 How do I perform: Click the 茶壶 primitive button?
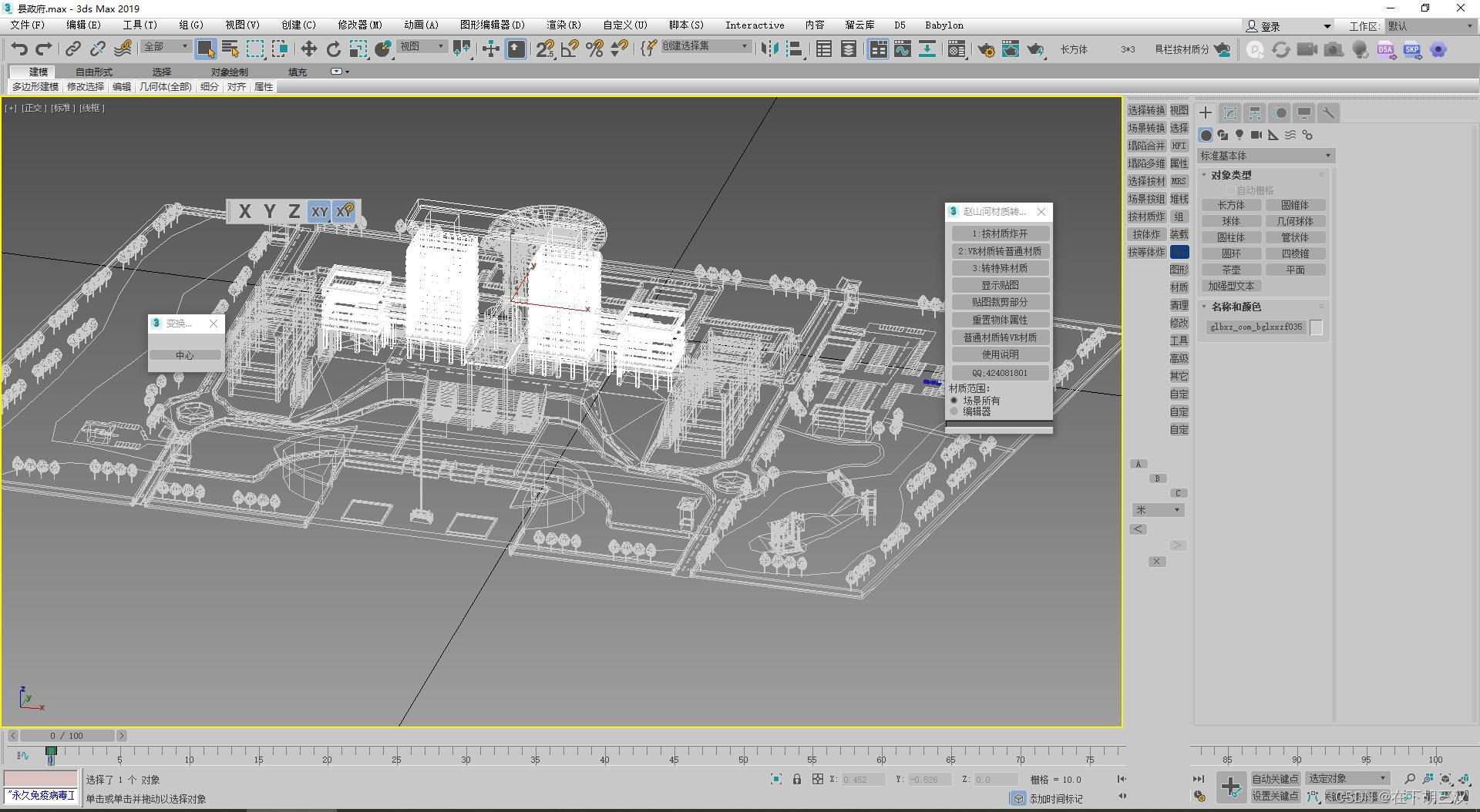pyautogui.click(x=1231, y=270)
